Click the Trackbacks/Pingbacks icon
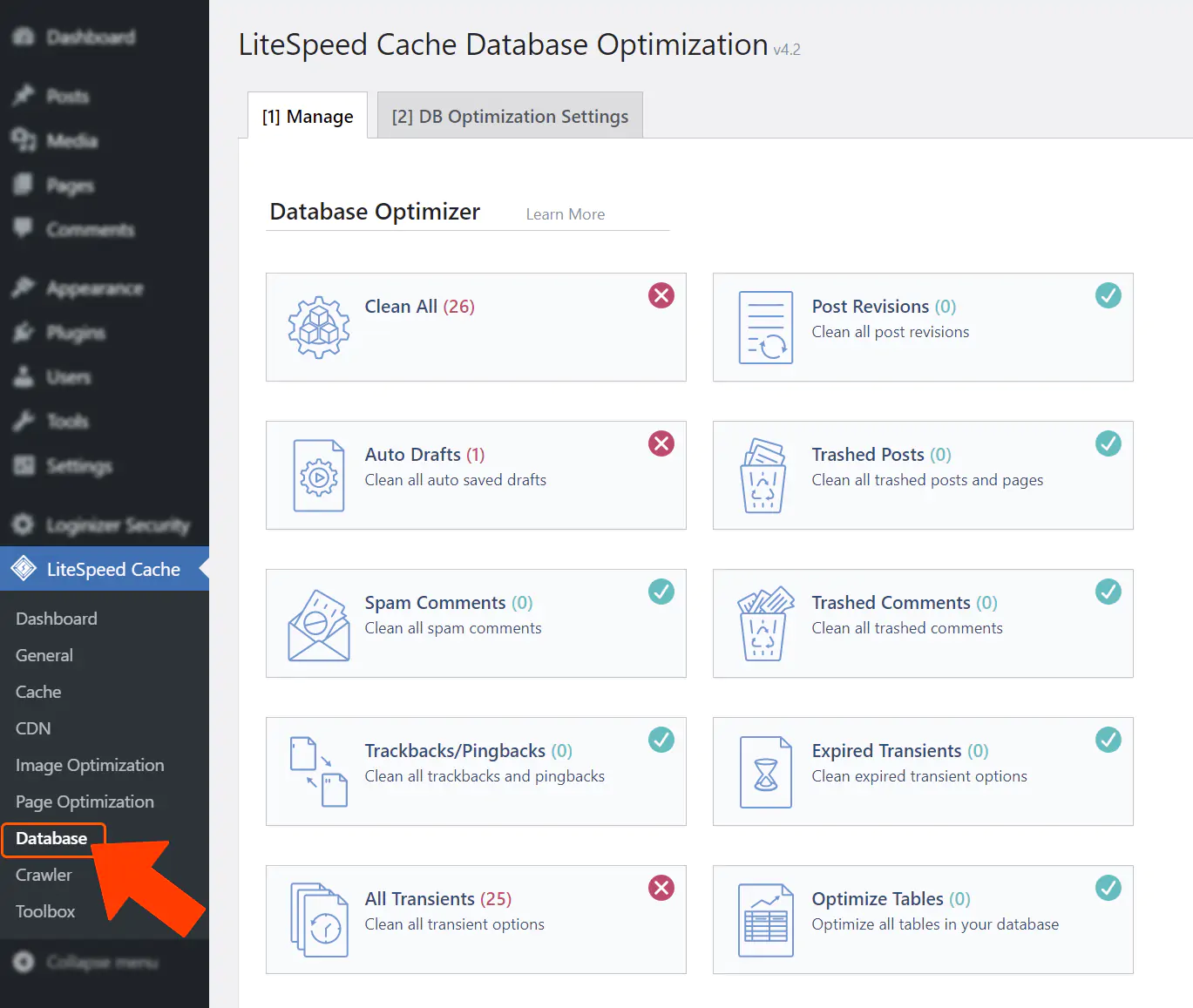 pyautogui.click(x=319, y=772)
